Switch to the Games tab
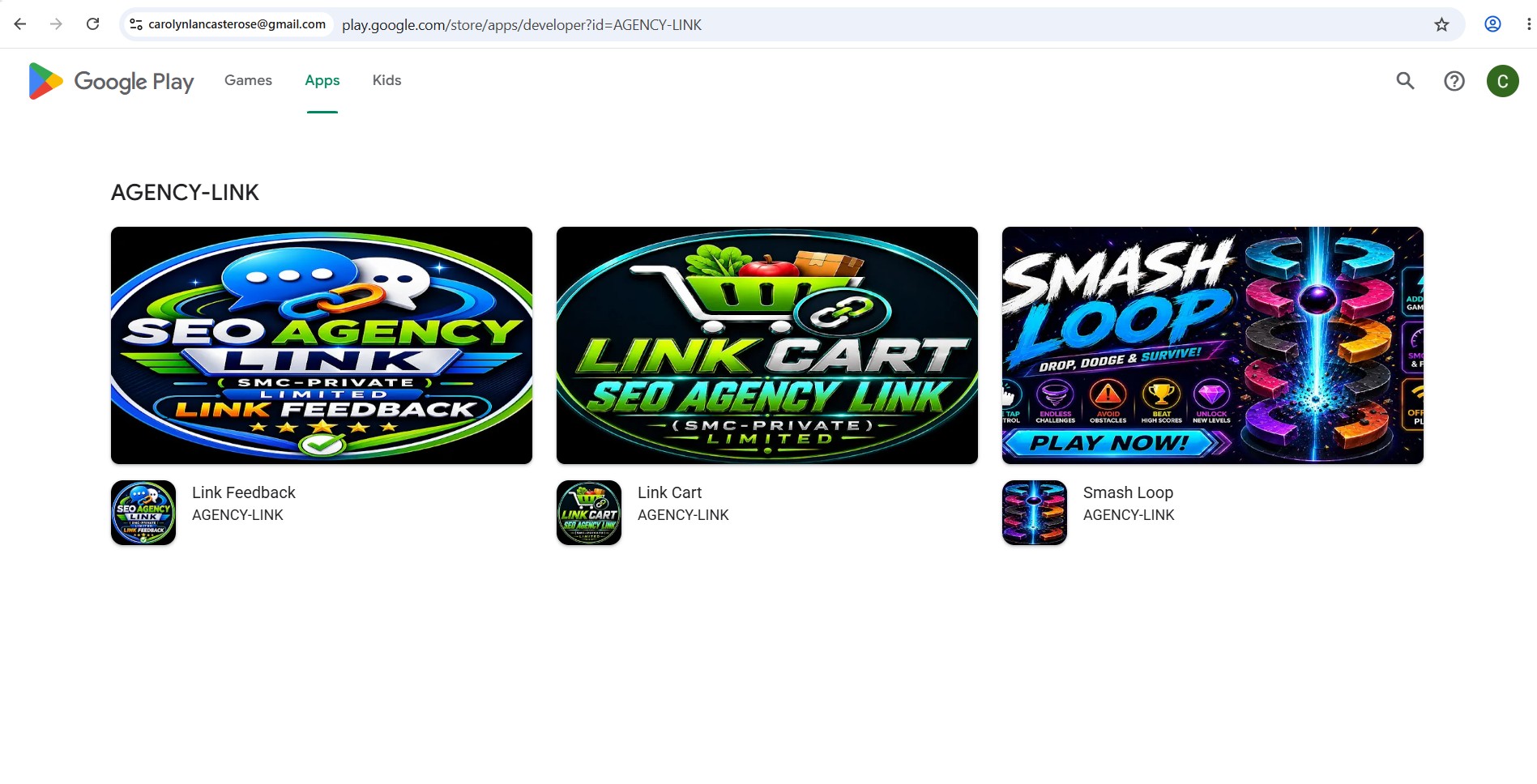1537x784 pixels. pos(248,80)
